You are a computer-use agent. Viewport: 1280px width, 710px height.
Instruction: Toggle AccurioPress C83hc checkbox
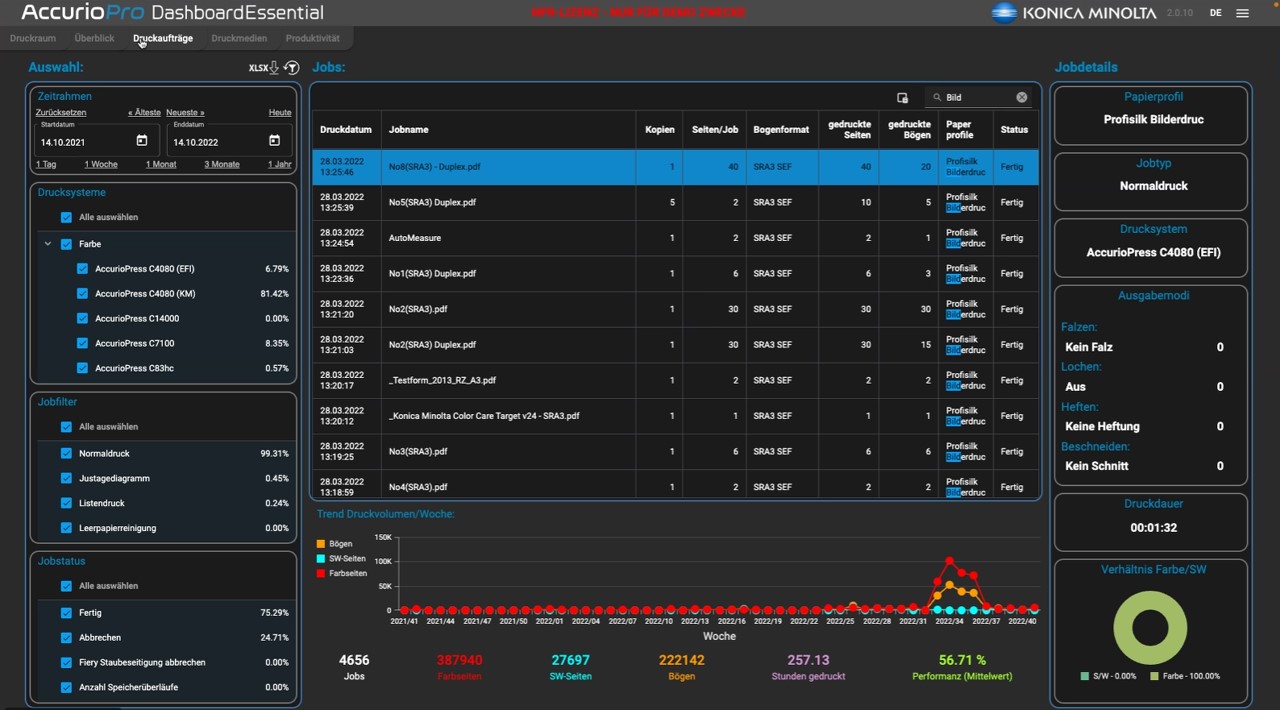click(82, 369)
